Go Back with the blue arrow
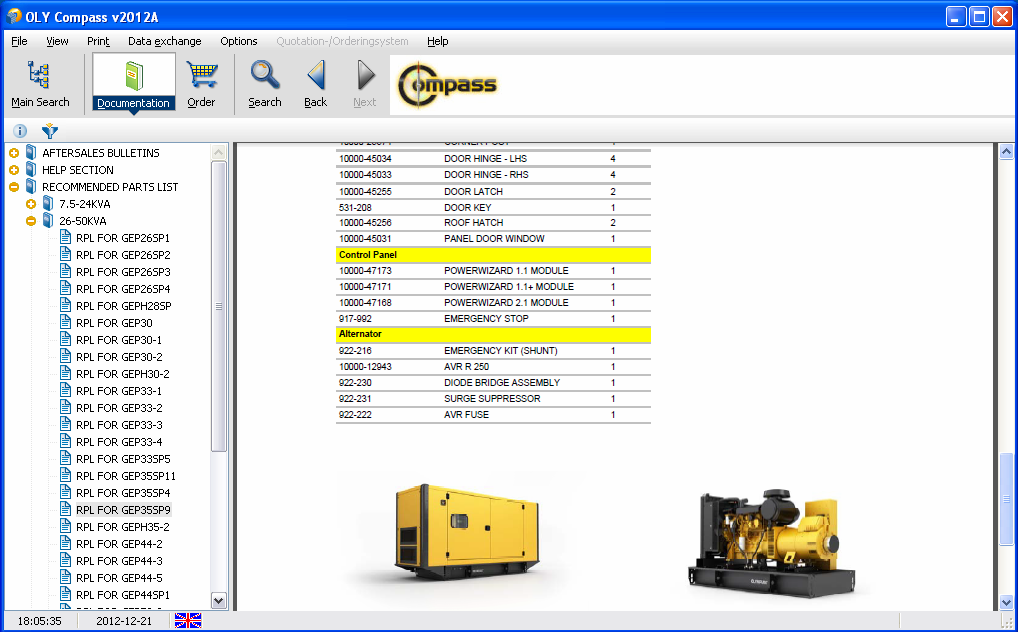 click(x=316, y=83)
